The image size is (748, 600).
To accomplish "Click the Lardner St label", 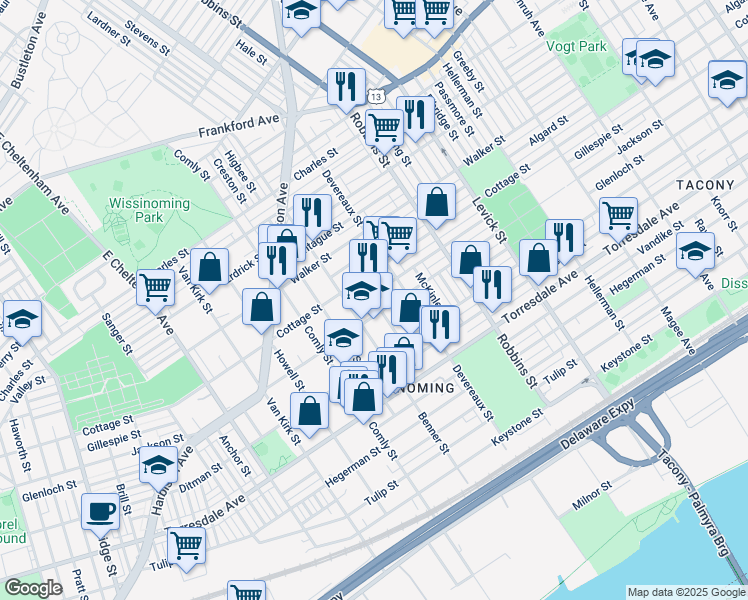I will click(x=108, y=29).
